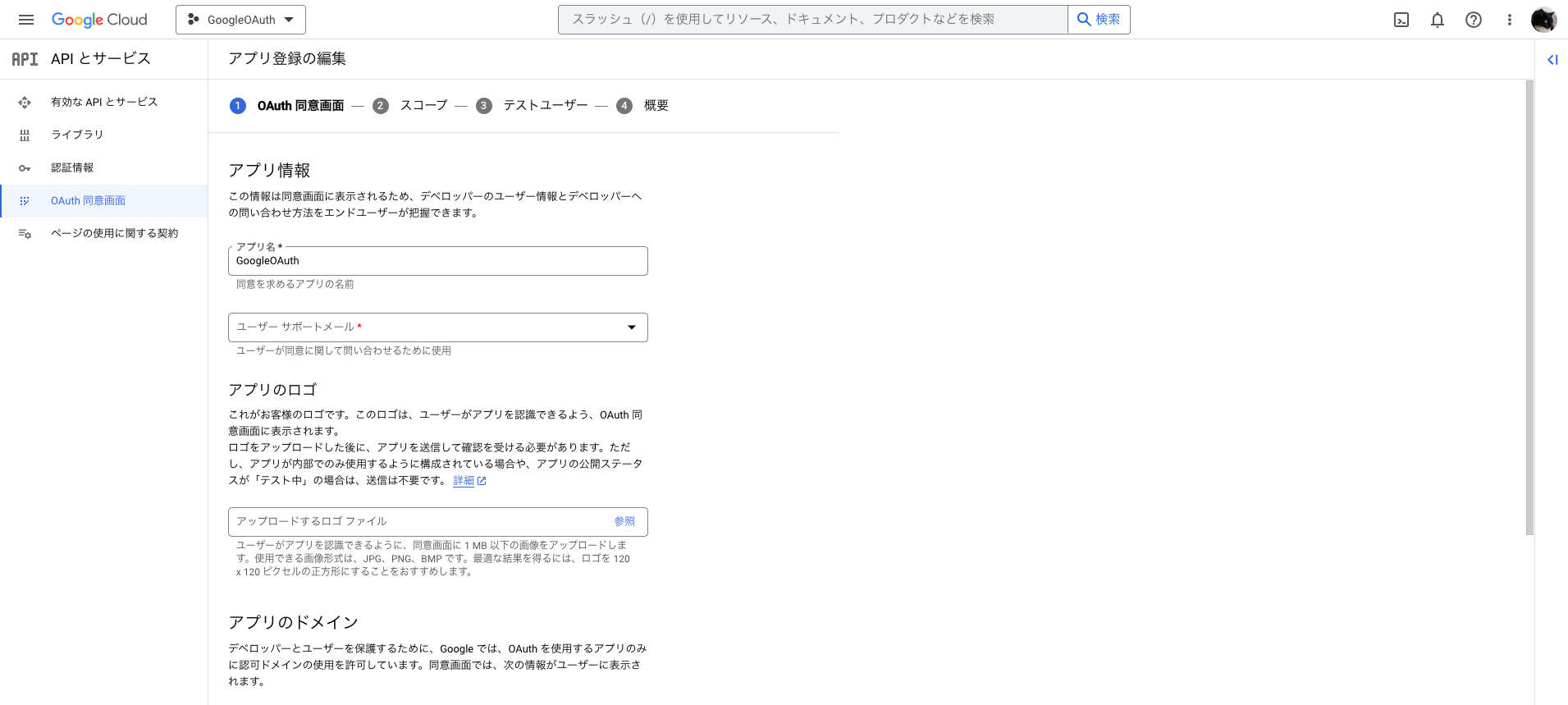
Task: Open ライブラリ in sidebar
Action: pos(104,135)
